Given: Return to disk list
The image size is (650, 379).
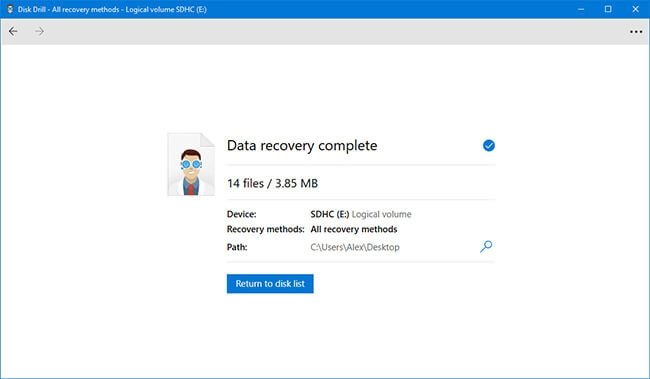Looking at the screenshot, I should click(x=270, y=284).
